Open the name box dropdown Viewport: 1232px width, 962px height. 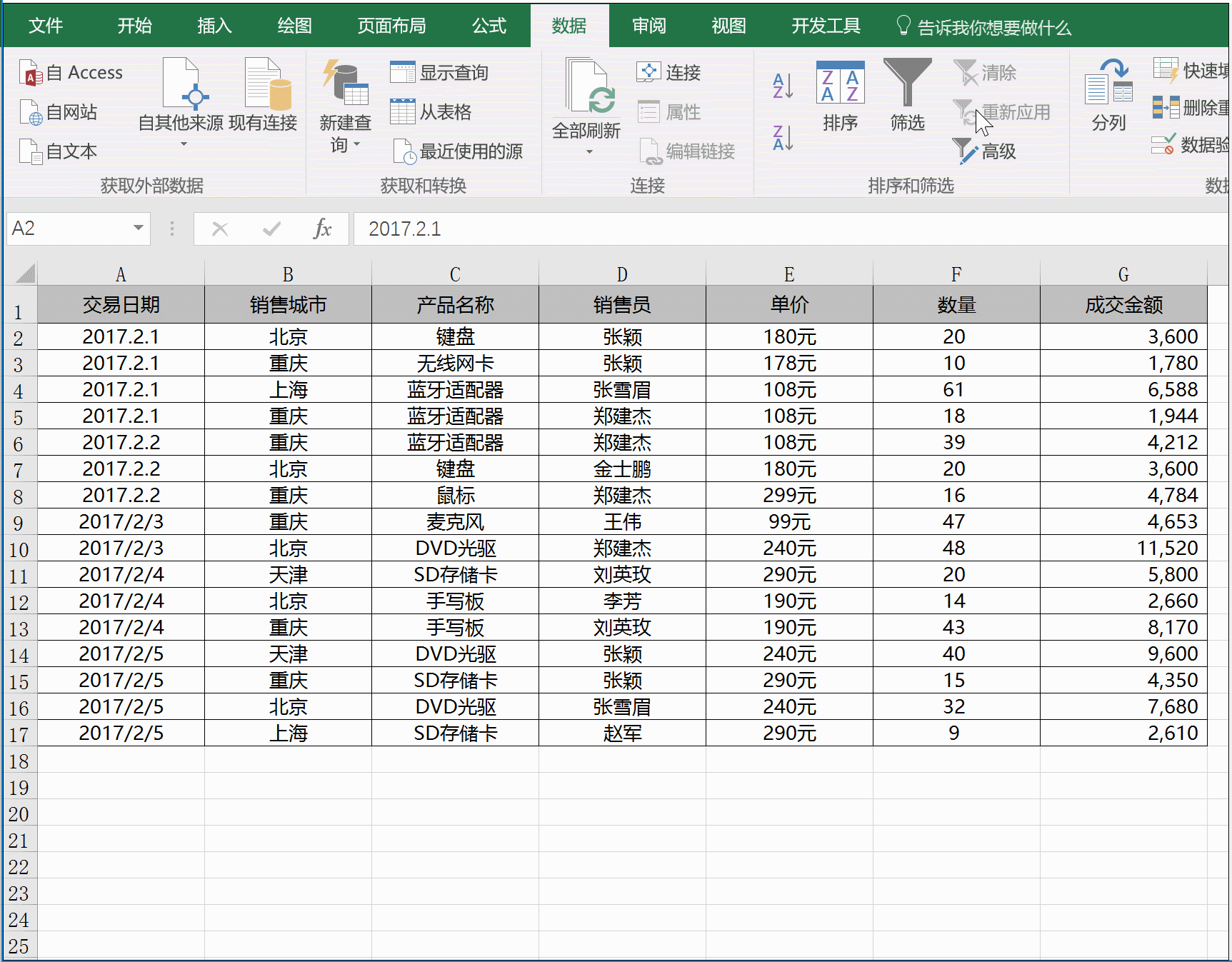138,229
